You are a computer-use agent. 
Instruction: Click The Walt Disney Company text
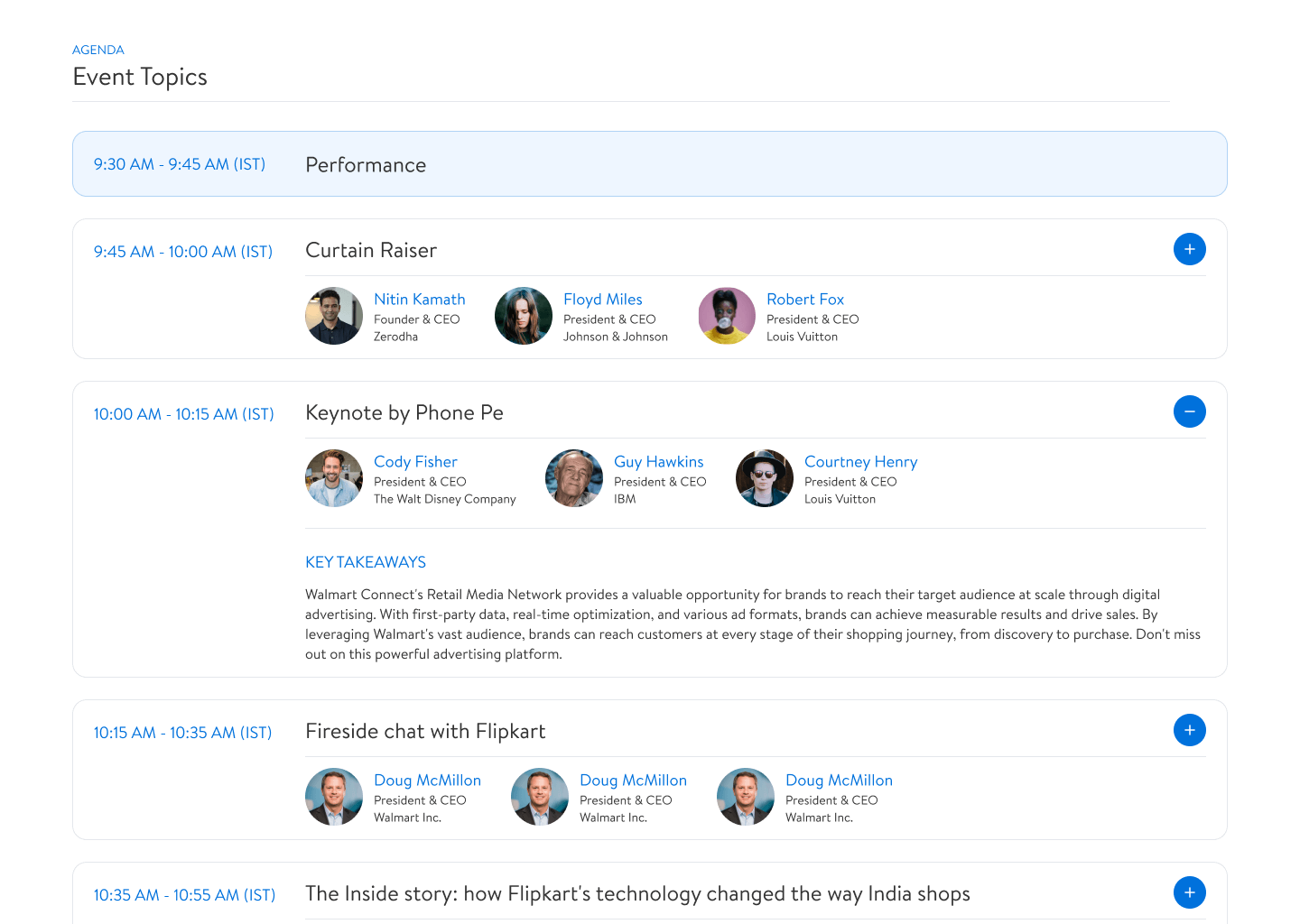click(445, 499)
